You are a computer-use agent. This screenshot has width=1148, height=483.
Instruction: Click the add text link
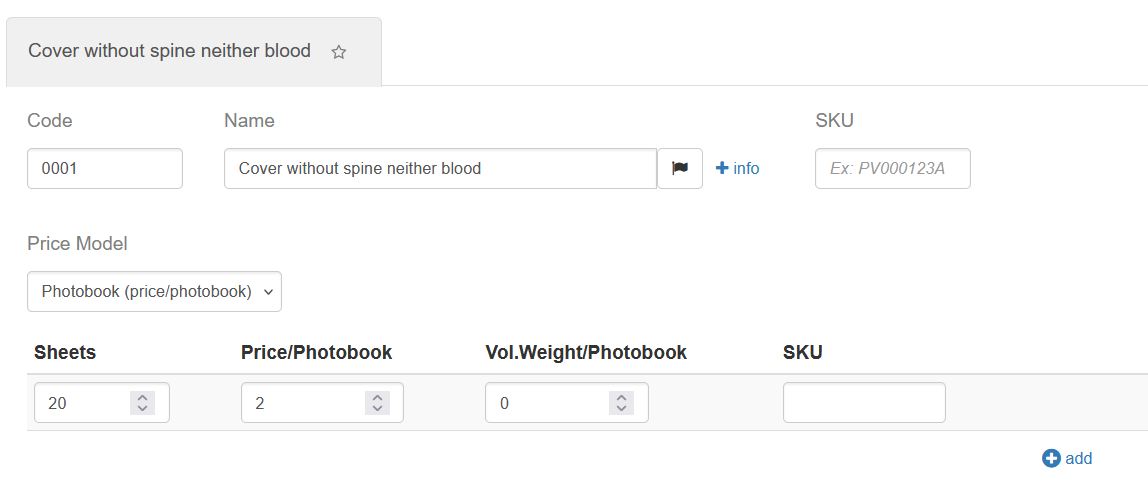tap(1079, 458)
